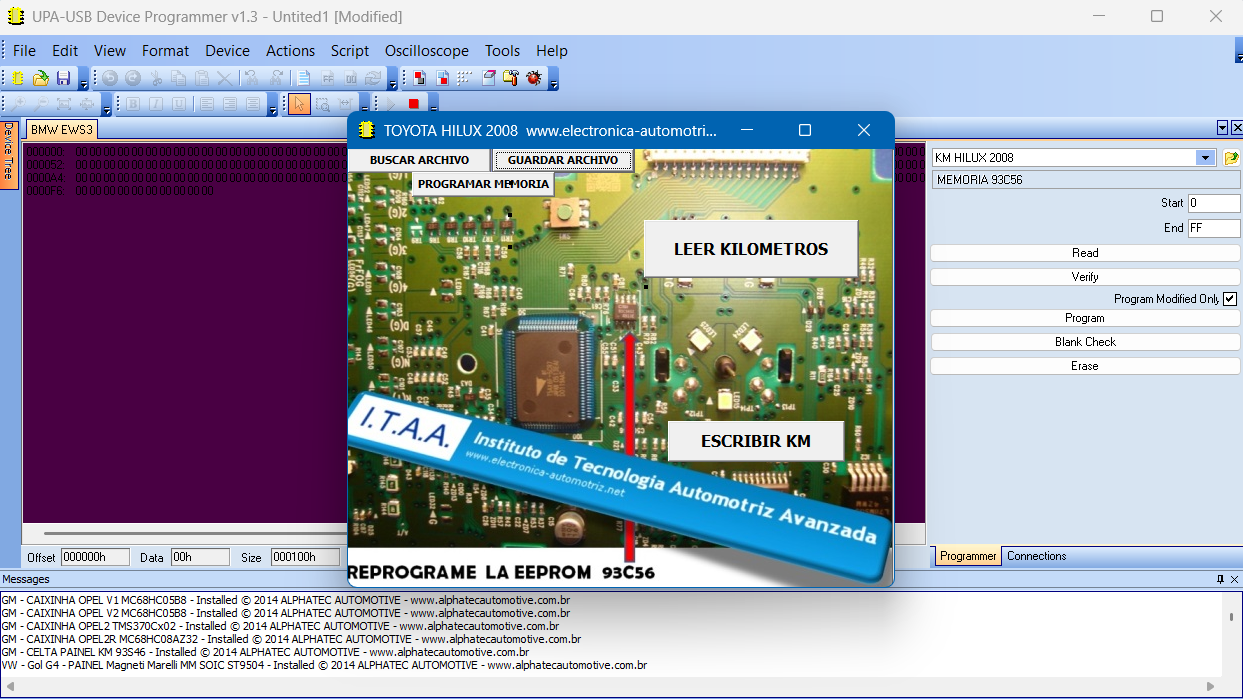Click the hammer tools icon
Screen dimensions: 1243x699
click(x=511, y=78)
